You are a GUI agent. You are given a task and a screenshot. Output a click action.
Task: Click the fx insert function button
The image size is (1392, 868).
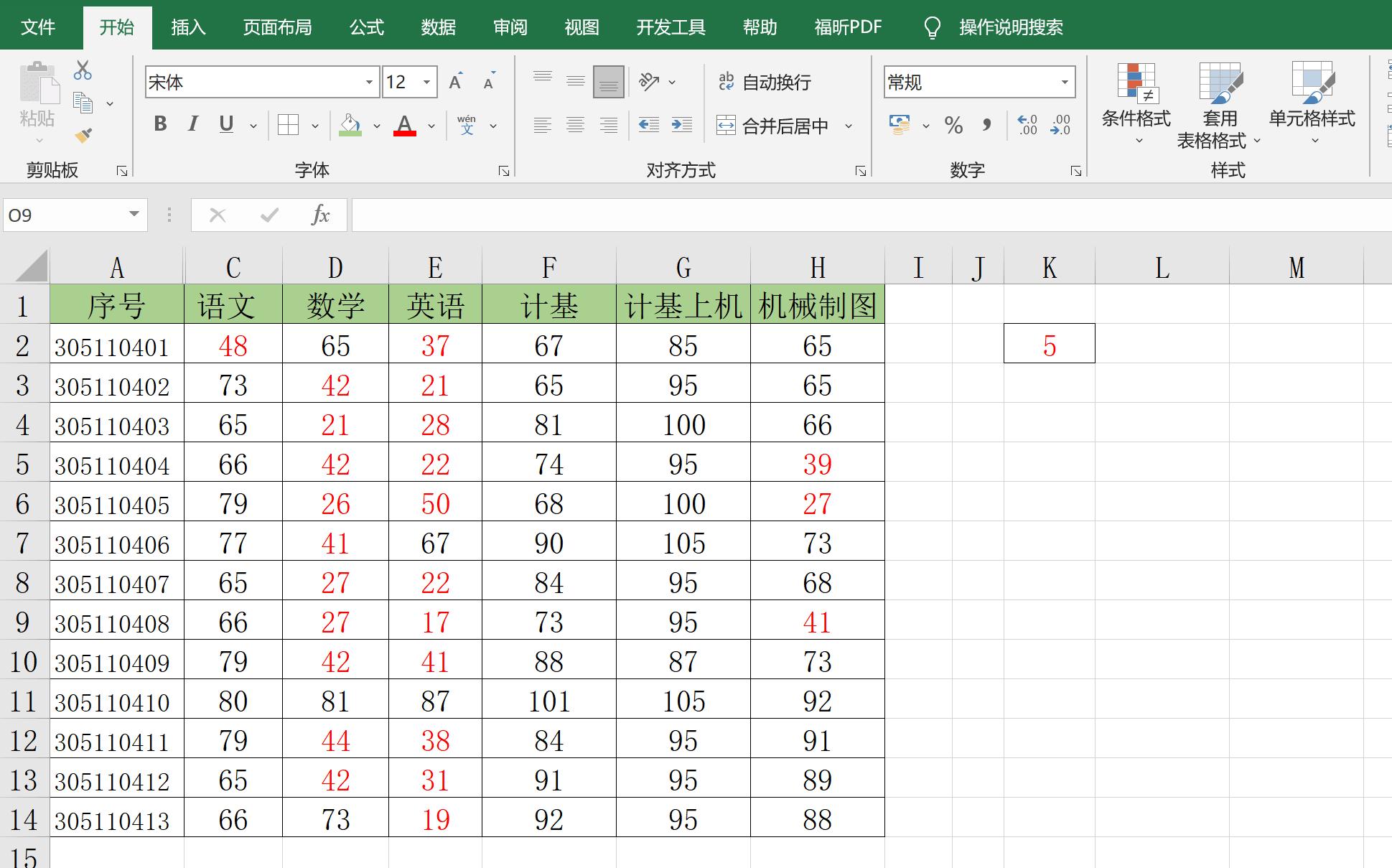pos(320,215)
